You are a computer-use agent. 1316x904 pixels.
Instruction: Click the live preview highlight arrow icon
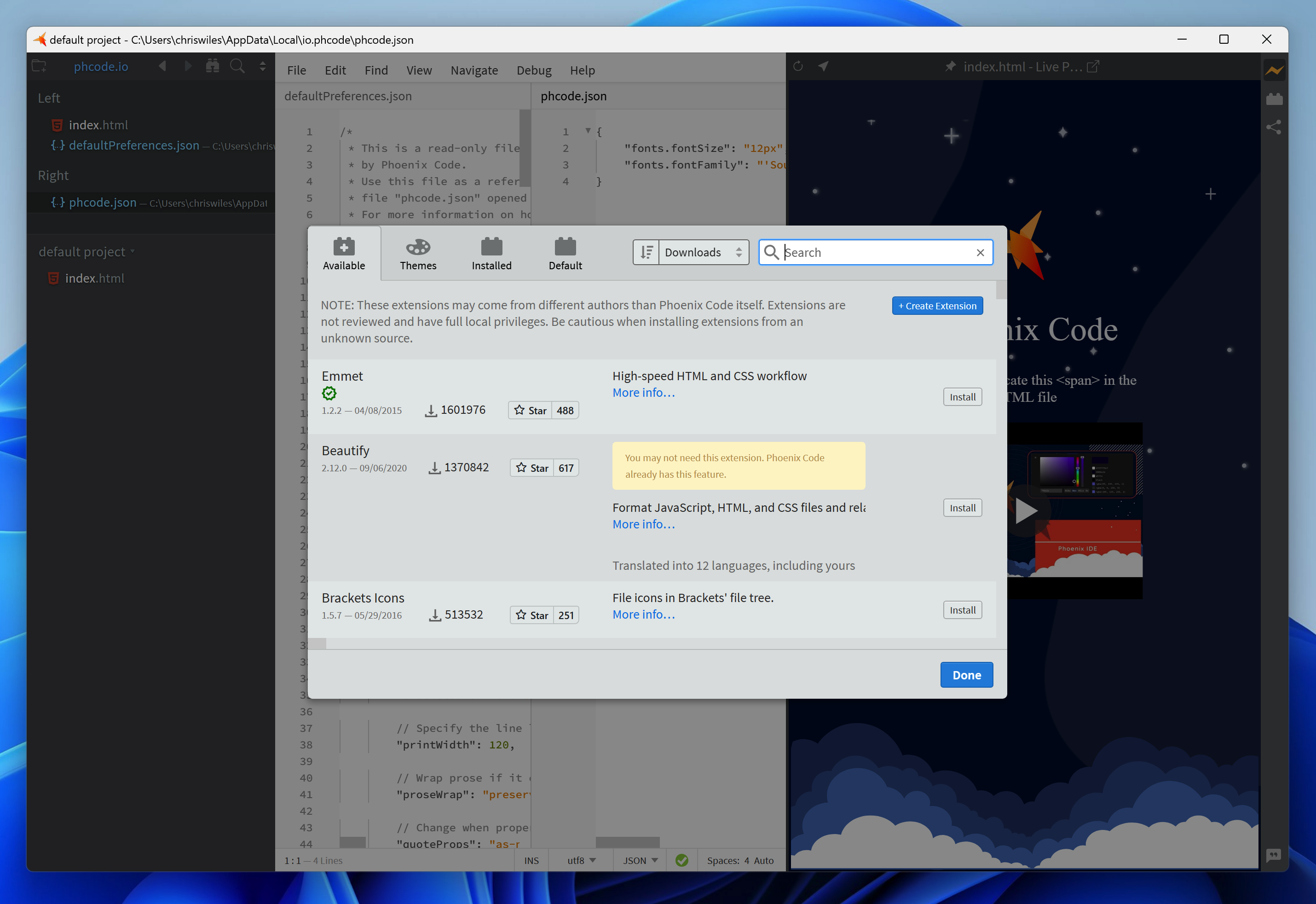823,66
